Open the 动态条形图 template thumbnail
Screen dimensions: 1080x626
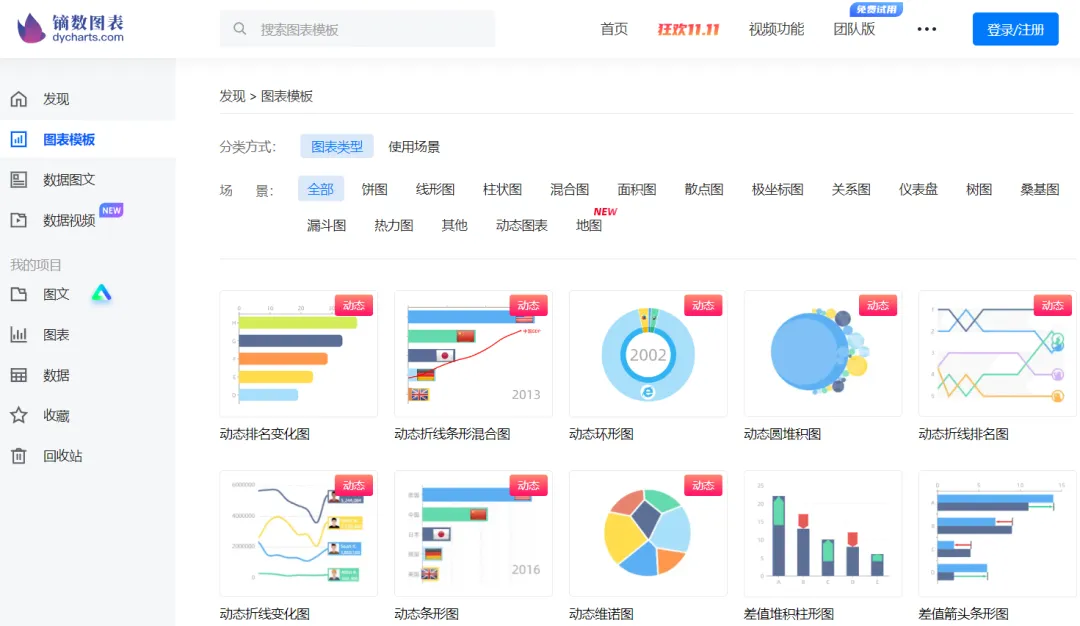(x=473, y=533)
